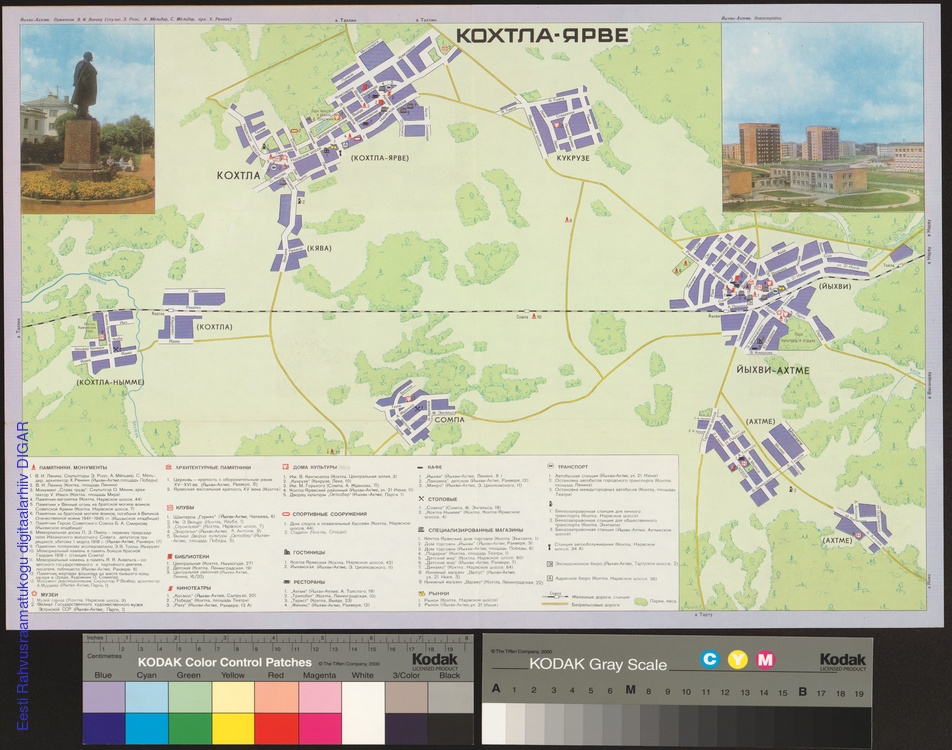
Task: Click the solid cyan color patch
Action: [147, 728]
